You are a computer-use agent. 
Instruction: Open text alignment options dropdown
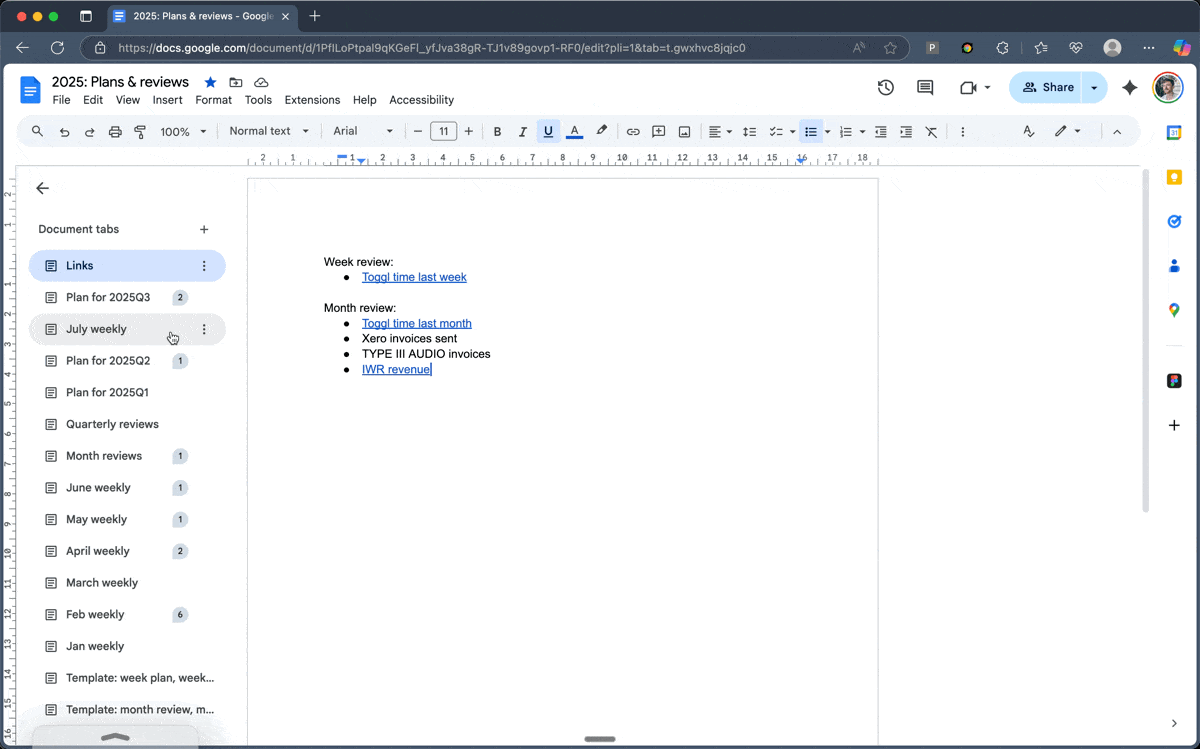pos(720,131)
